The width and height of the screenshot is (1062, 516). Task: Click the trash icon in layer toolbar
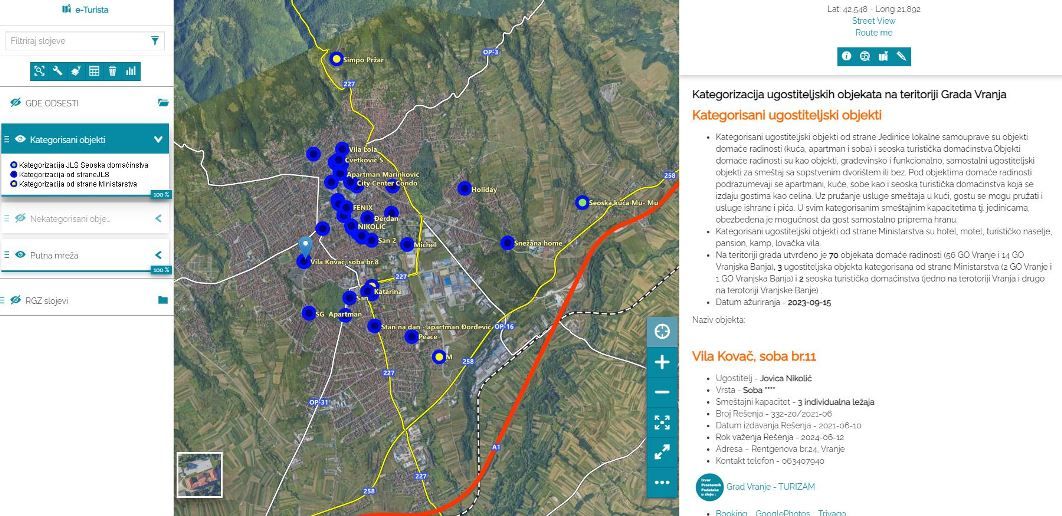pyautogui.click(x=112, y=71)
